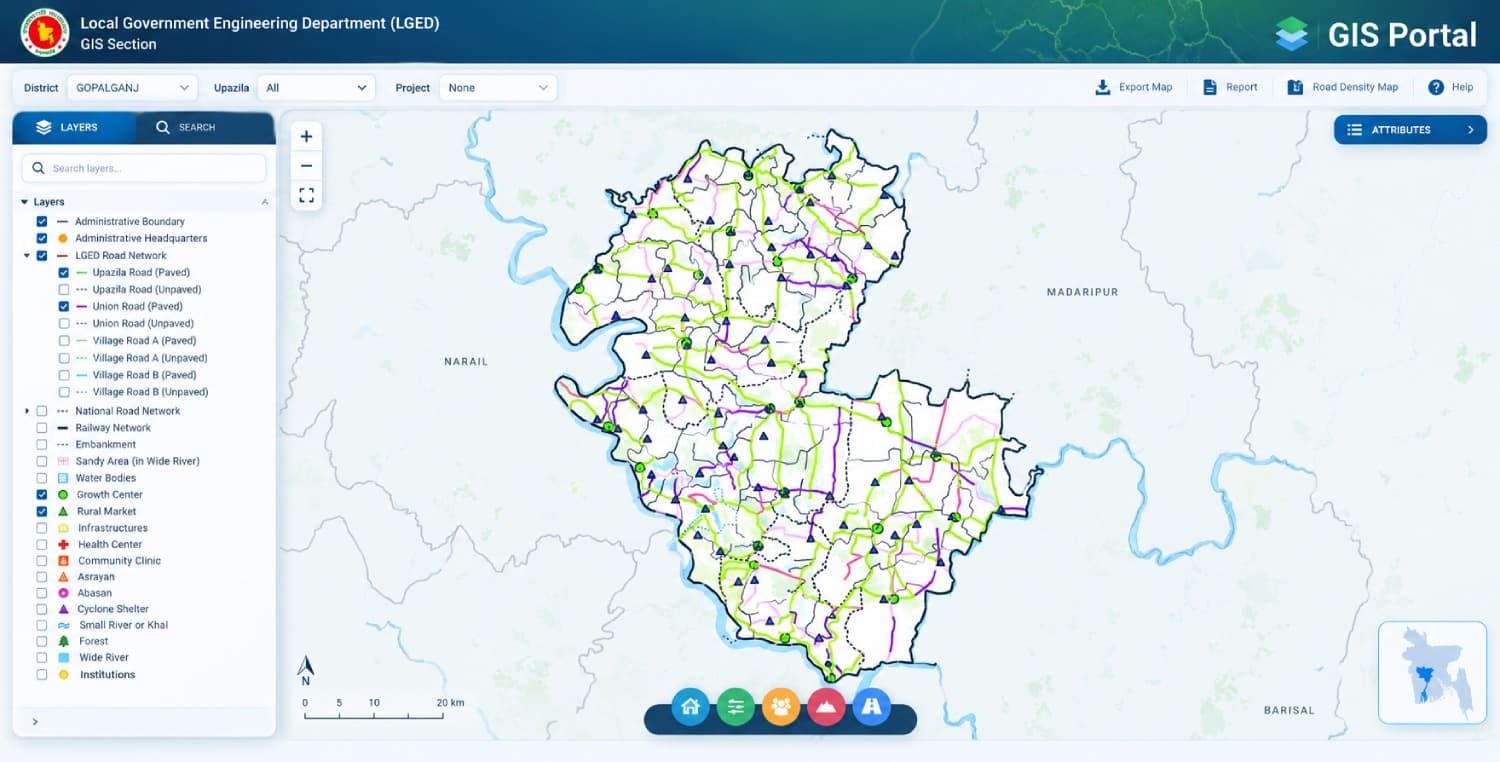This screenshot has width=1500, height=762.
Task: Turn off the Growth Center layer
Action: (42, 494)
